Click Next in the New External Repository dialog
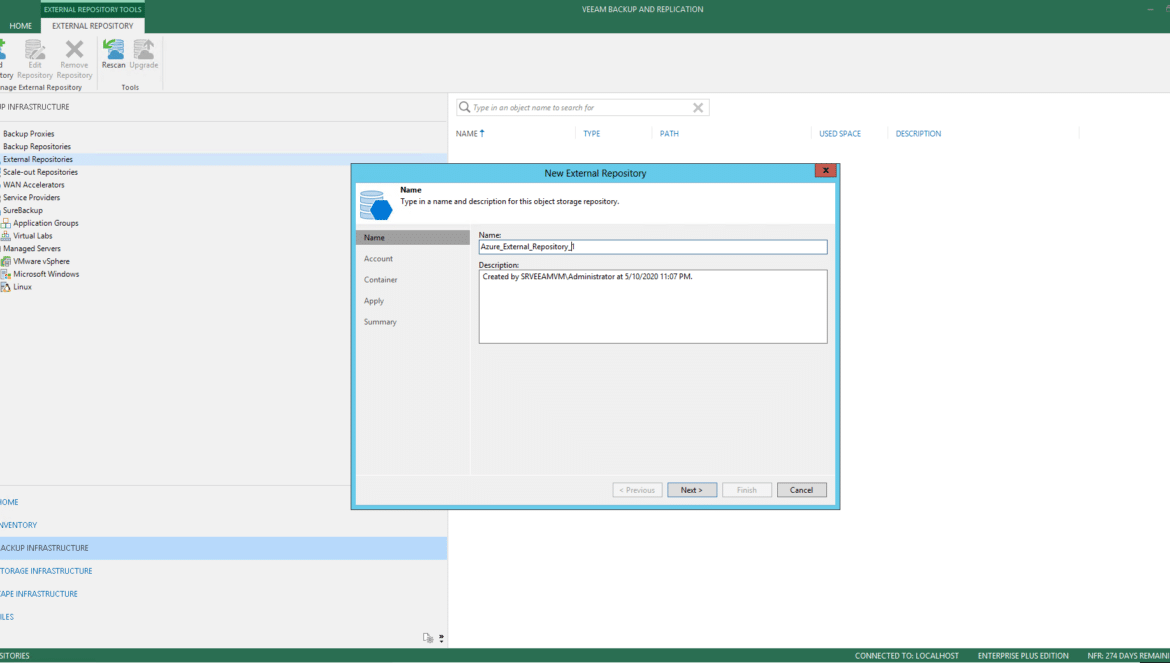 [692, 490]
